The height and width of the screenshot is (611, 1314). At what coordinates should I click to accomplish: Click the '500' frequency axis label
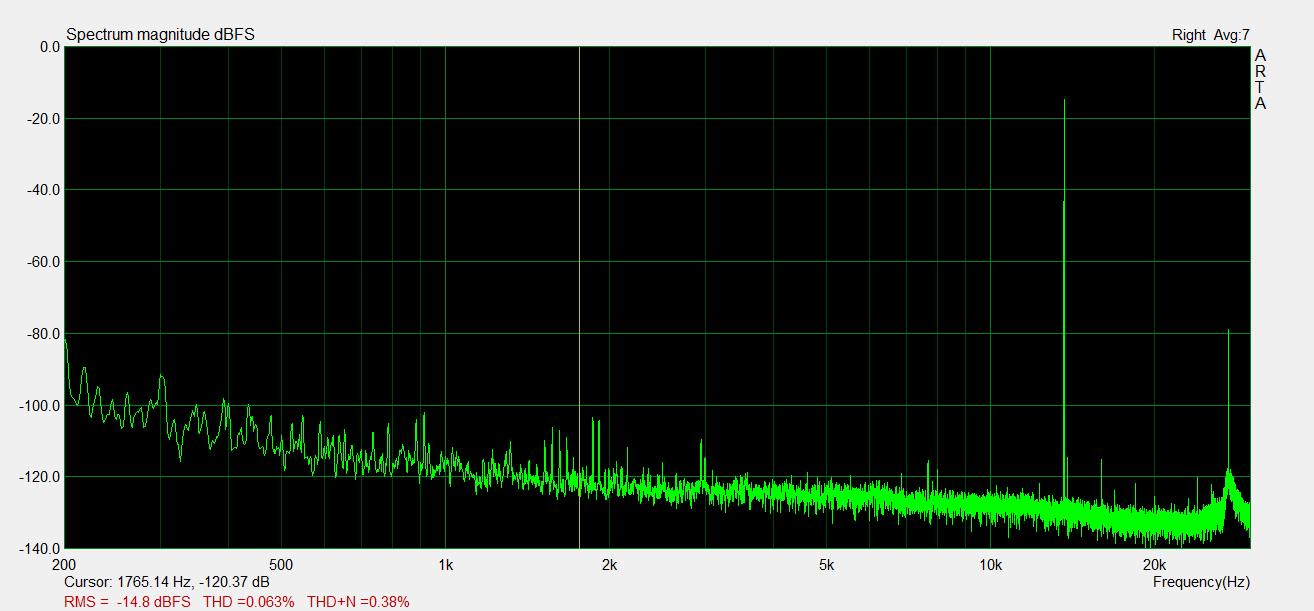coord(281,564)
